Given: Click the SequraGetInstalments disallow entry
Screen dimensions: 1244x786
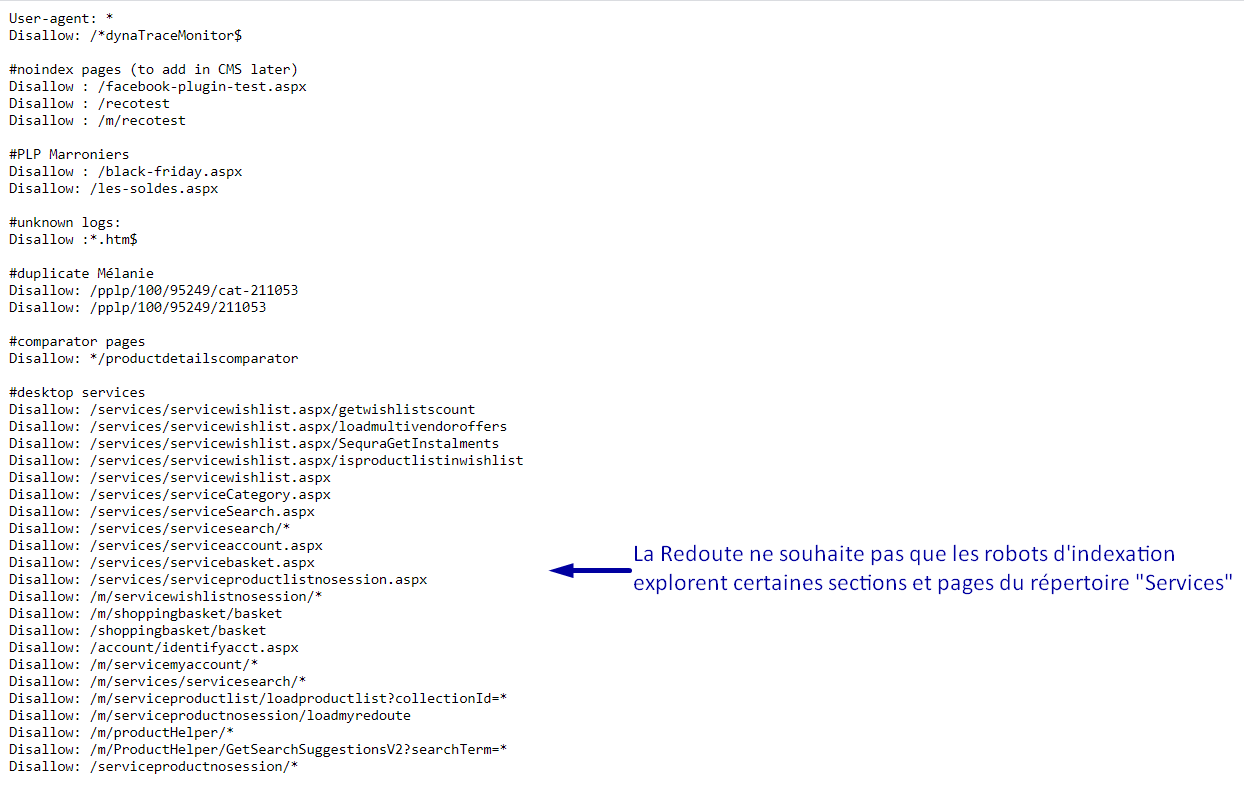Looking at the screenshot, I should point(254,443).
